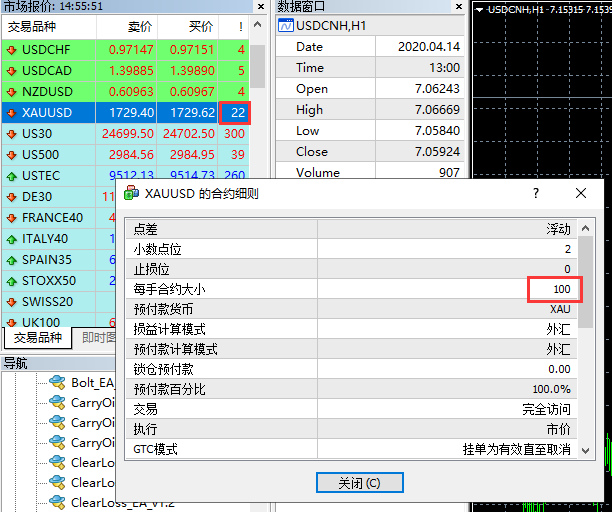Close the data window panel
Viewport: 612px width, 512px height.
click(459, 7)
